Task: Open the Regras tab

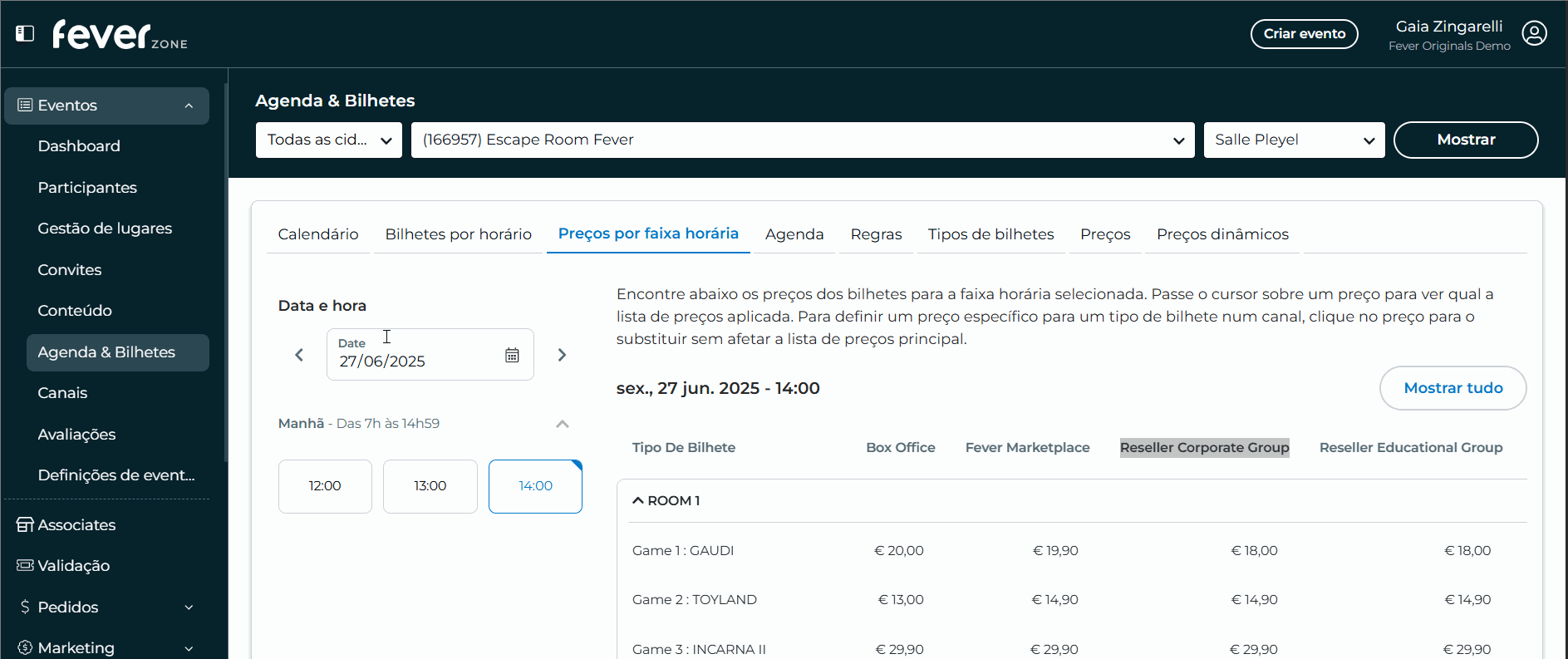Action: tap(876, 234)
